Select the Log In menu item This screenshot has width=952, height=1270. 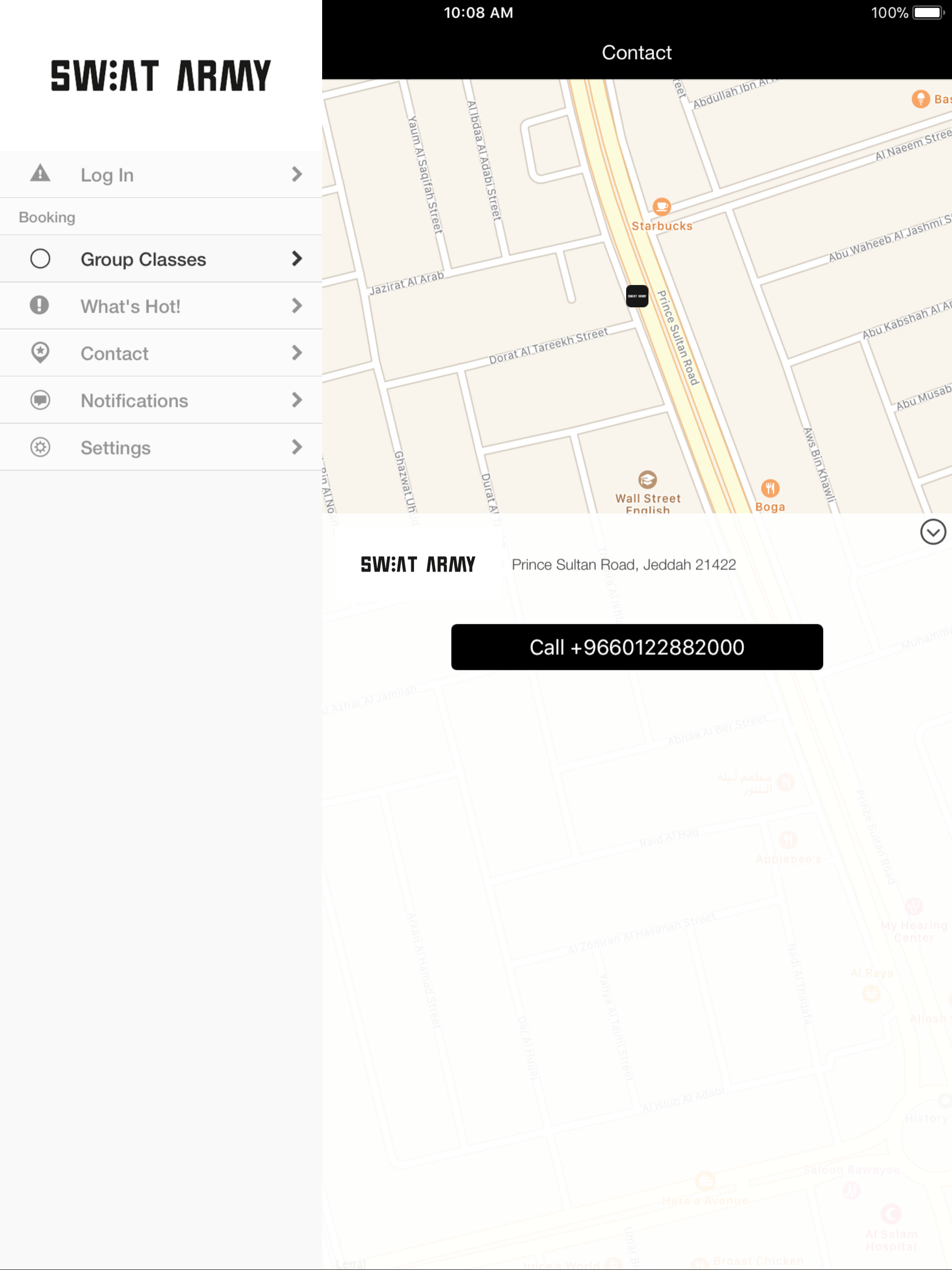(161, 174)
